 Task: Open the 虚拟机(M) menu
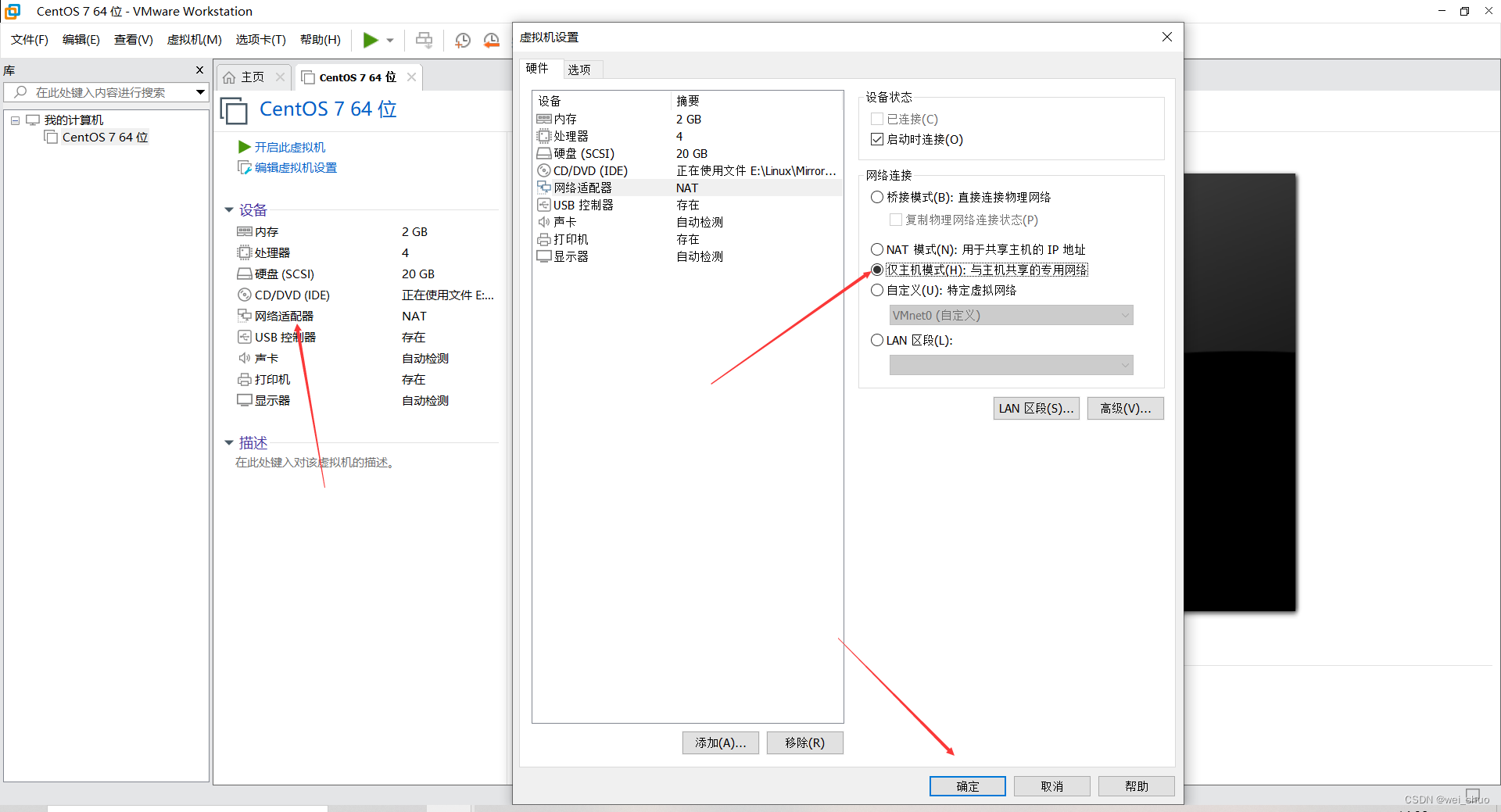coord(194,40)
